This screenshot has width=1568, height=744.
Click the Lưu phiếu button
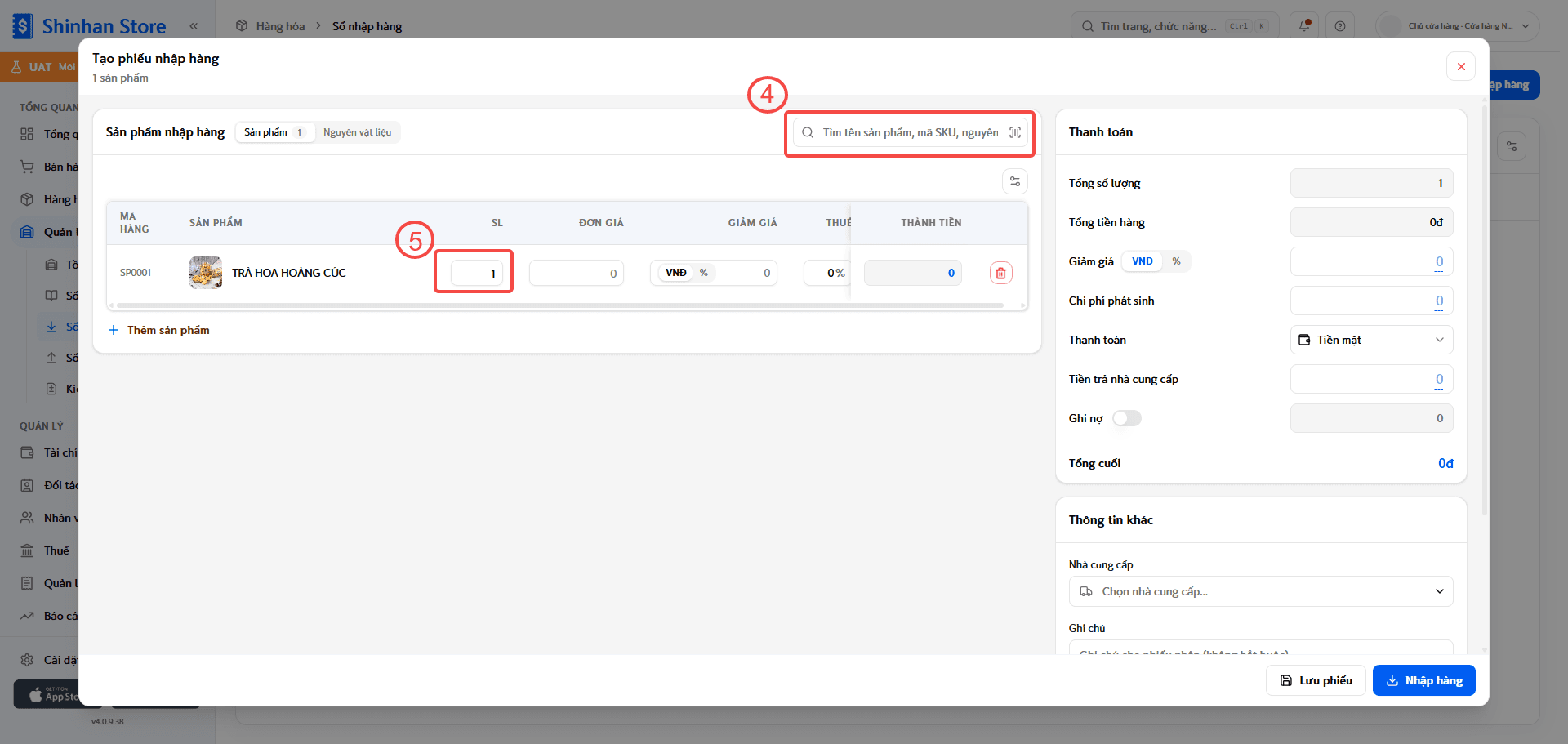tap(1316, 680)
